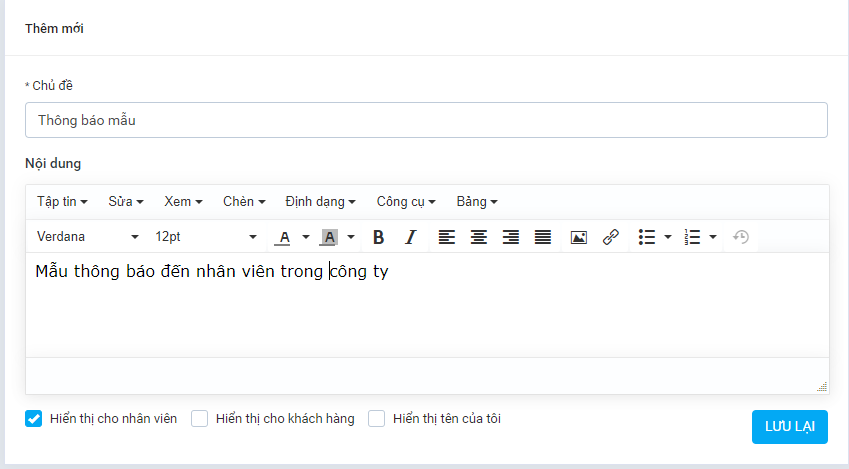Insert a hyperlink via link icon

click(610, 237)
